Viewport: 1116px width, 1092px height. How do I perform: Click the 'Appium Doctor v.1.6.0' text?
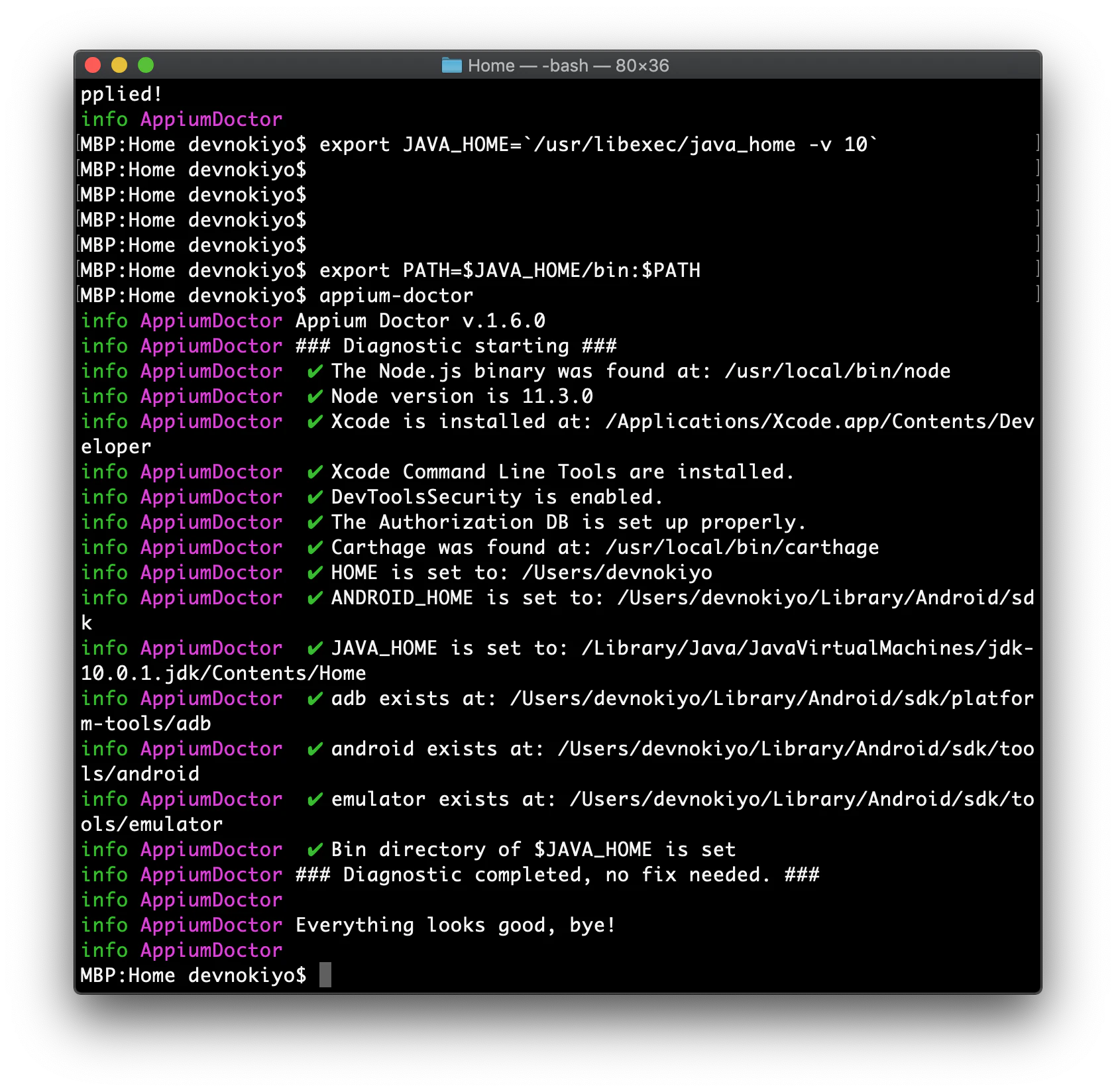(420, 321)
